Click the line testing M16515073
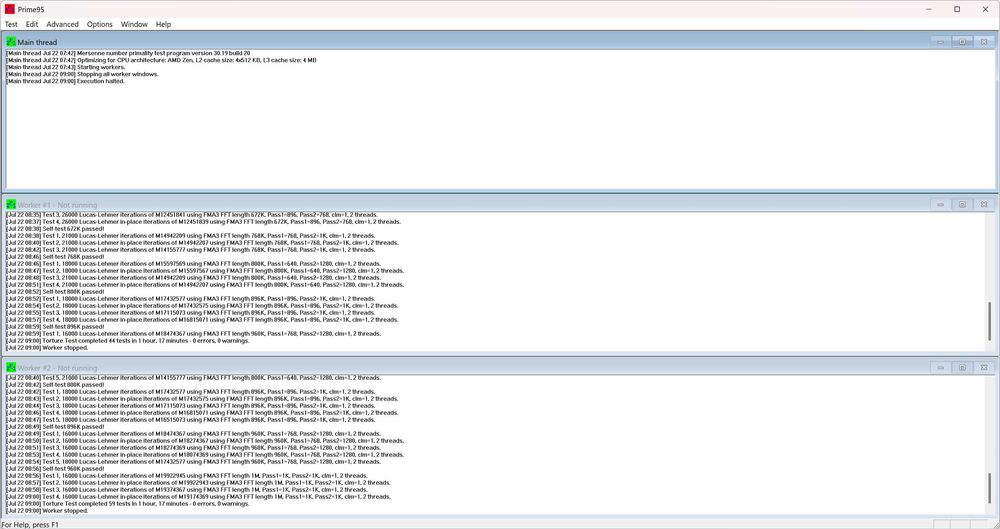Viewport: 1000px width, 529px height. pos(191,420)
